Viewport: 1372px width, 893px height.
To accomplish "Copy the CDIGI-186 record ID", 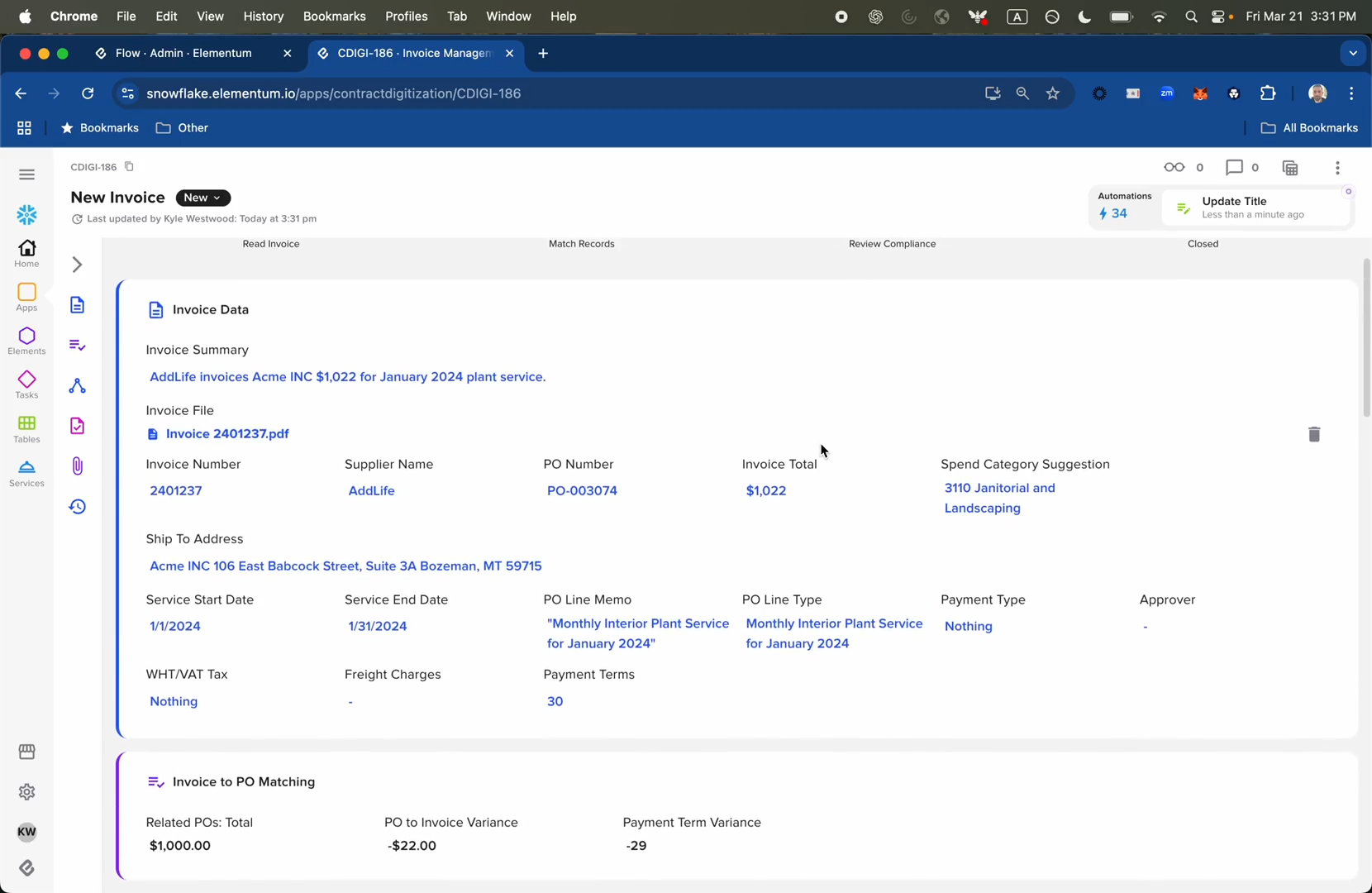I will [x=129, y=167].
